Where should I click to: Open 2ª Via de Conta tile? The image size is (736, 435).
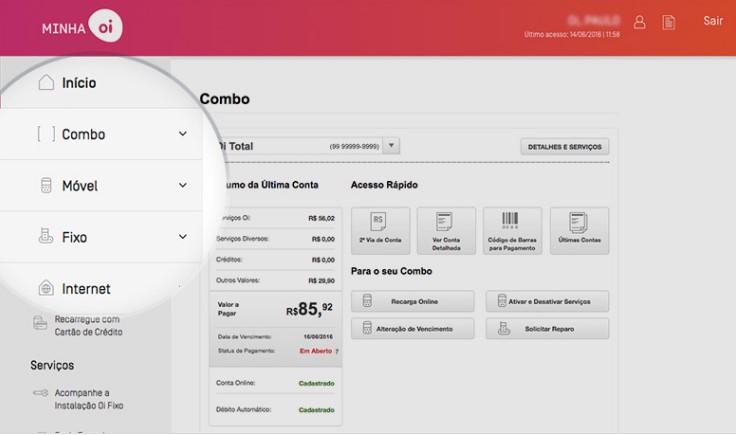(x=380, y=231)
